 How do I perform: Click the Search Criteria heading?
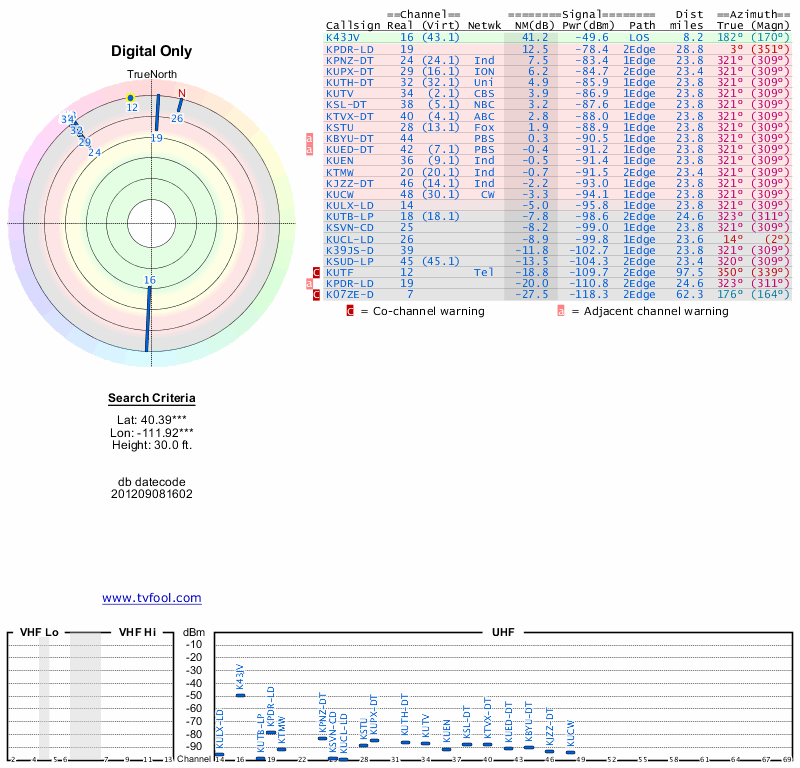tap(152, 399)
